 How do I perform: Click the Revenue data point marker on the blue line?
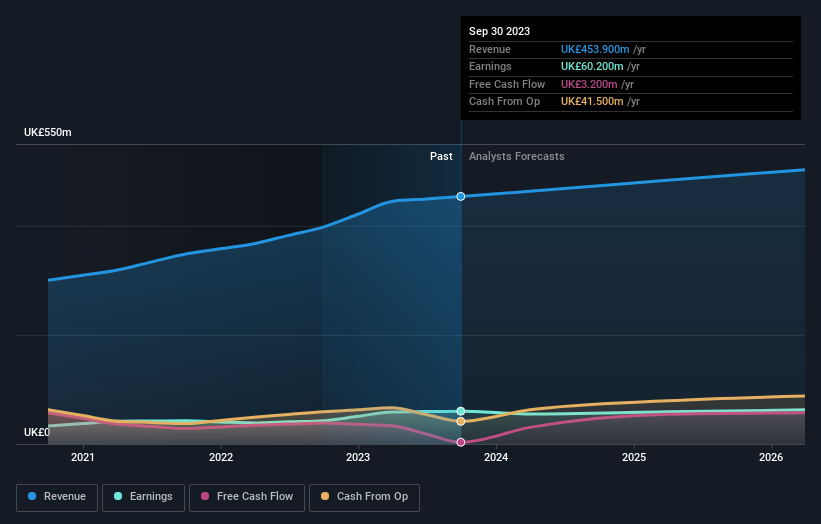[461, 196]
